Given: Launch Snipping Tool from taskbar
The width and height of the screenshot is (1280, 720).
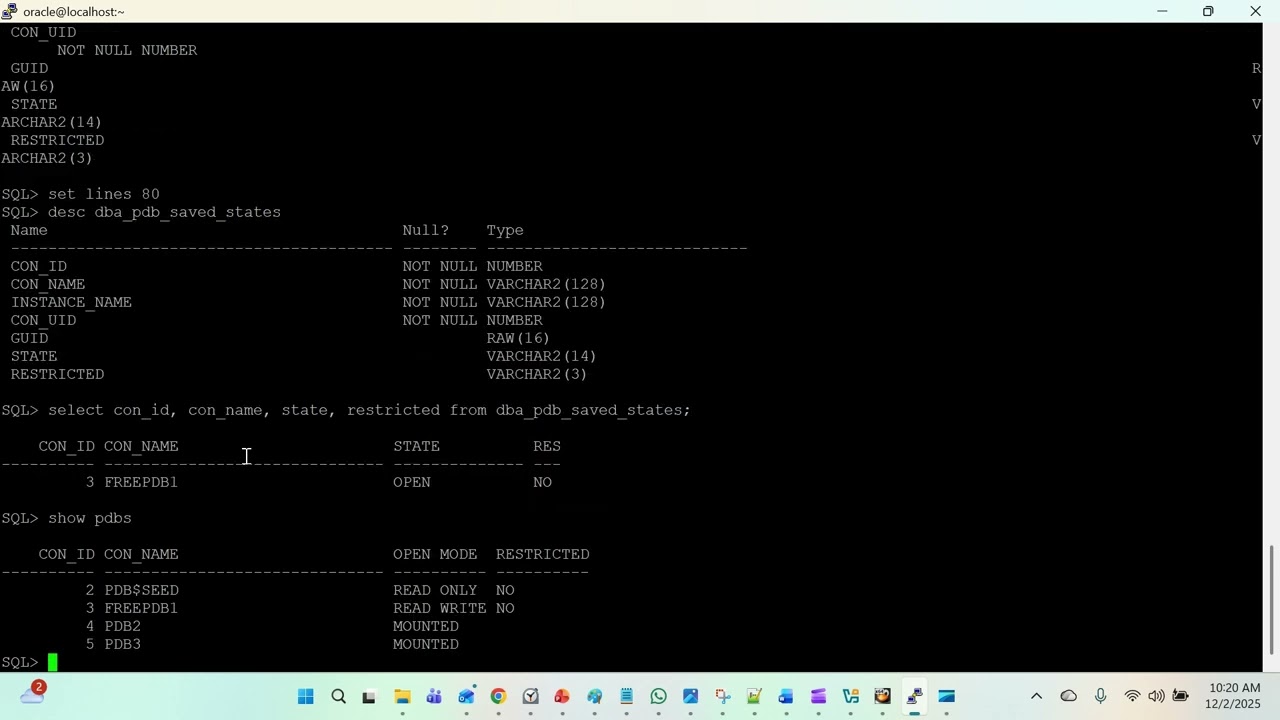Looking at the screenshot, I should (722, 697).
